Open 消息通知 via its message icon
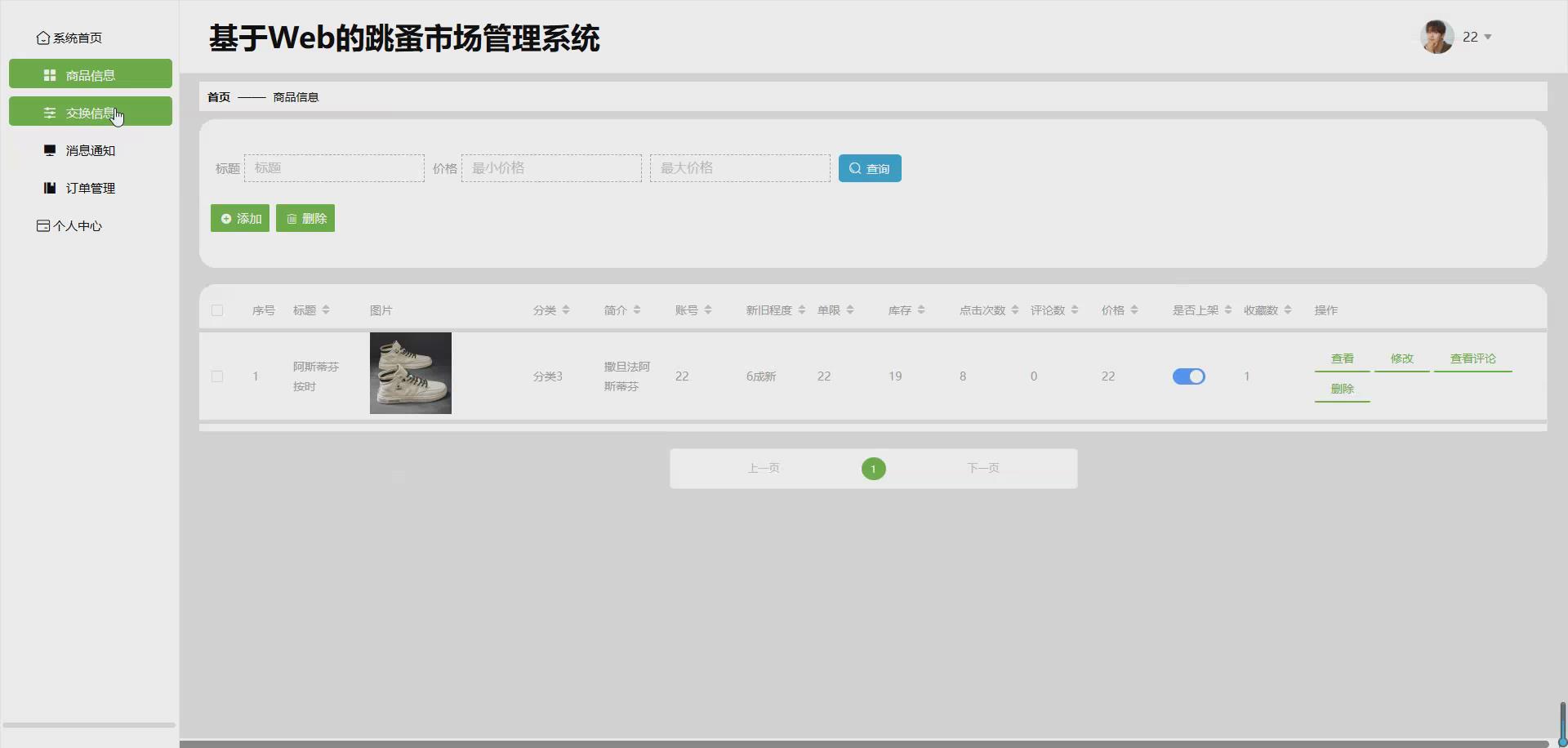This screenshot has height=748, width=1568. pyautogui.click(x=50, y=149)
